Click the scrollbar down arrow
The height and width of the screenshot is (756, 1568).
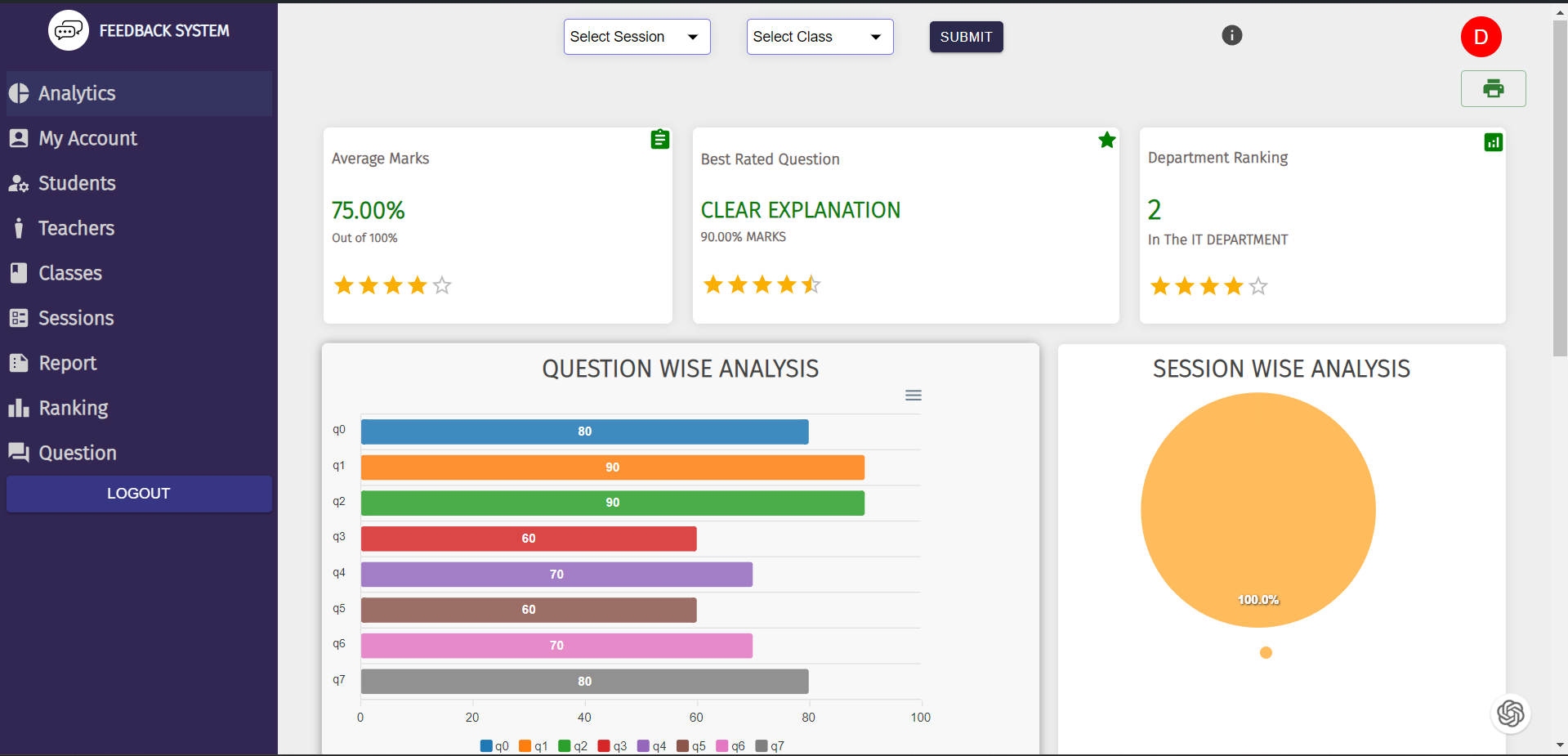[x=1560, y=745]
